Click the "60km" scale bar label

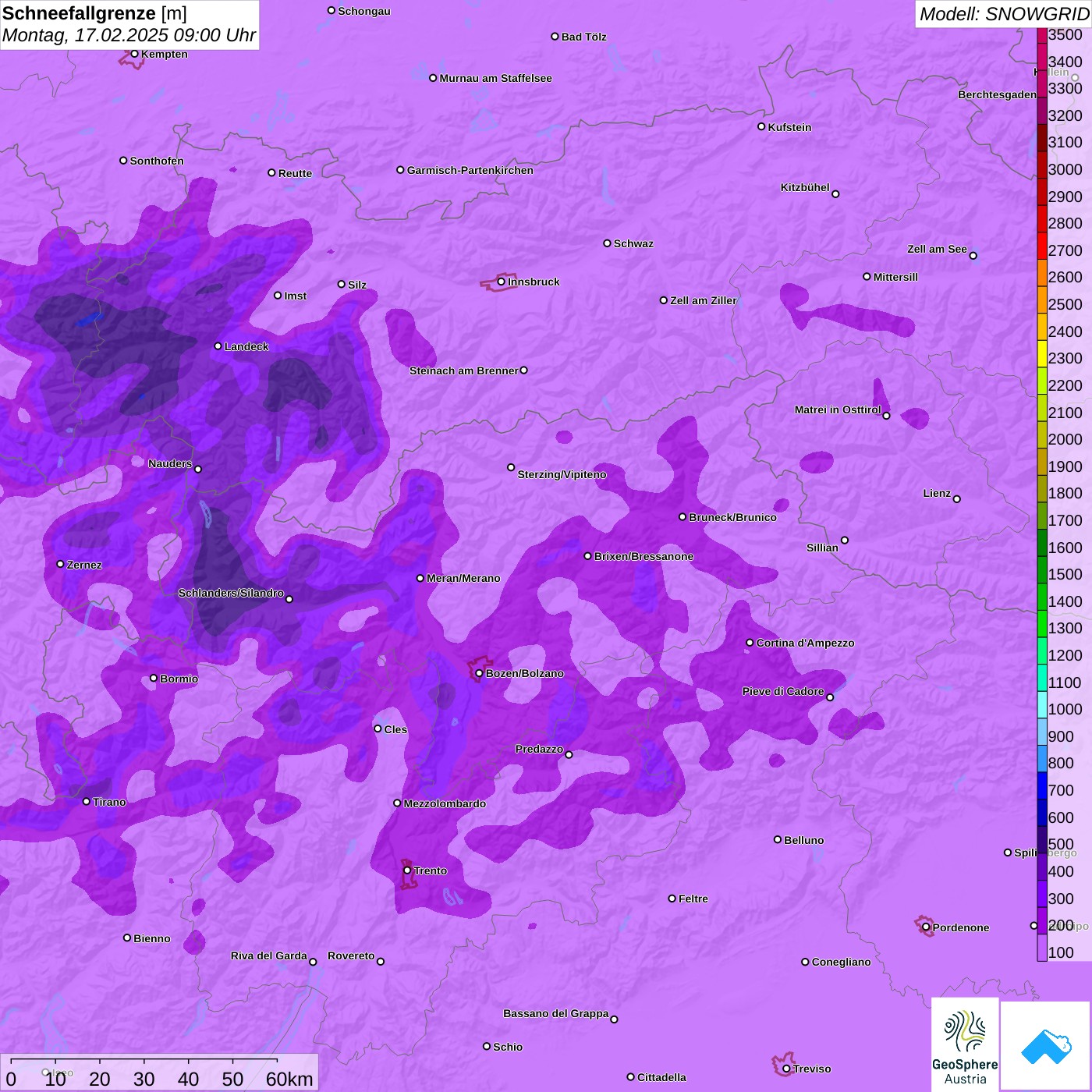click(289, 1079)
